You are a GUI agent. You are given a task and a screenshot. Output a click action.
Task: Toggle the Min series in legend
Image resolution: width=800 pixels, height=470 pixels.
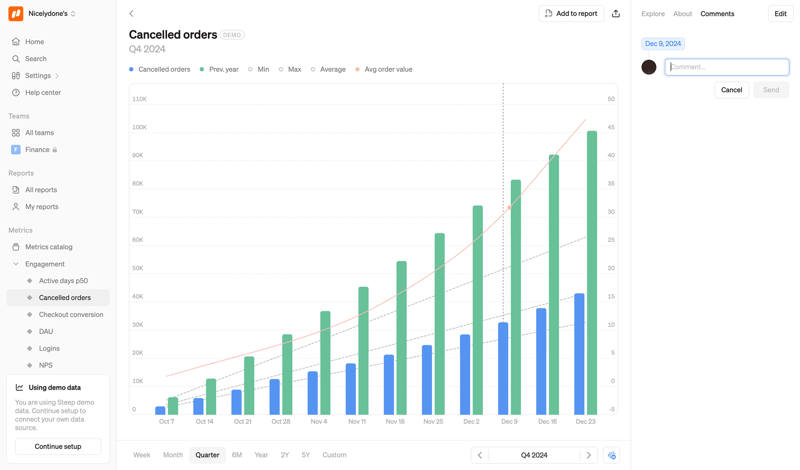tap(262, 70)
